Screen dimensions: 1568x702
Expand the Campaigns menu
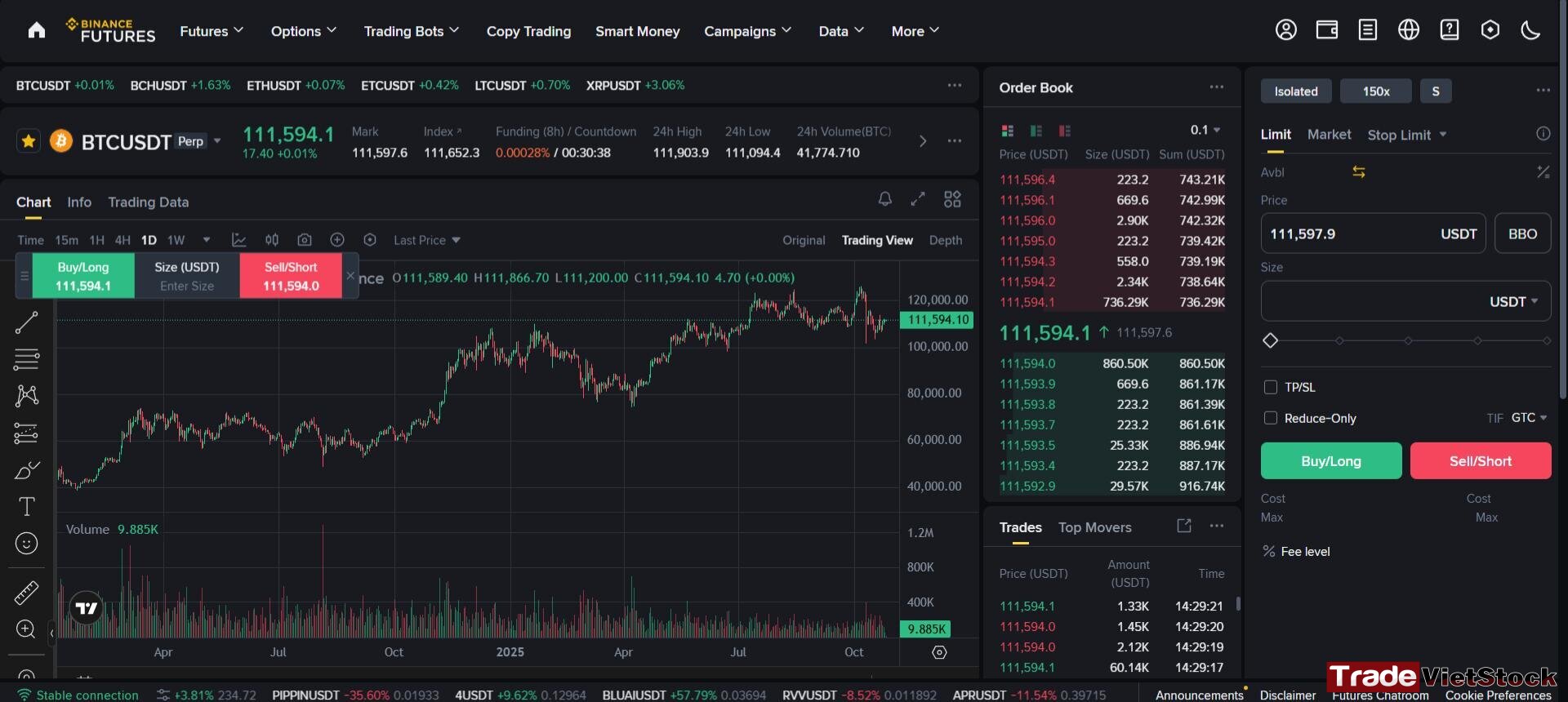748,31
